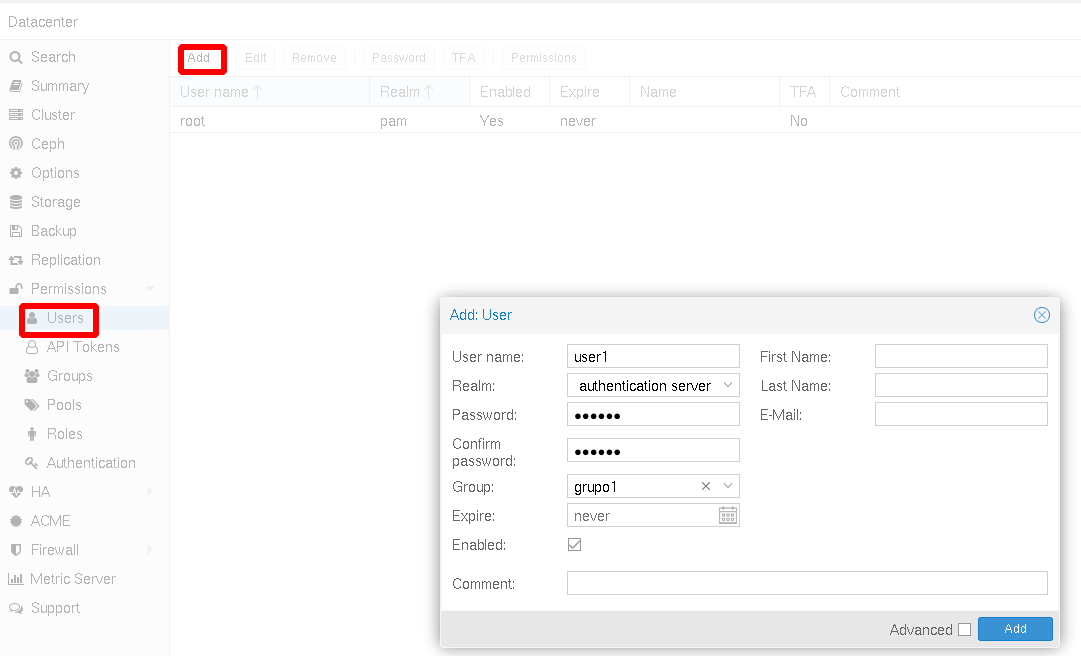Collapse the Permissions tree section
Image resolution: width=1081 pixels, height=656 pixels.
[x=150, y=289]
